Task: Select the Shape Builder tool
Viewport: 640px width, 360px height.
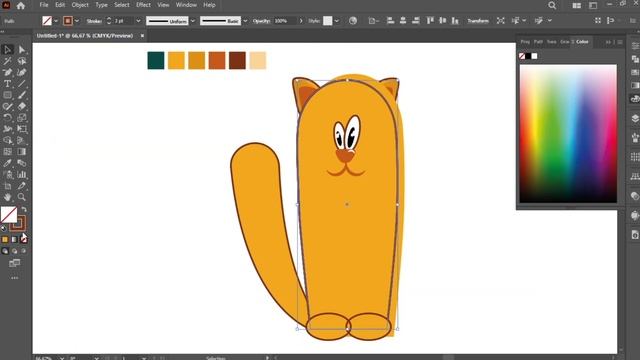Action: tap(7, 140)
